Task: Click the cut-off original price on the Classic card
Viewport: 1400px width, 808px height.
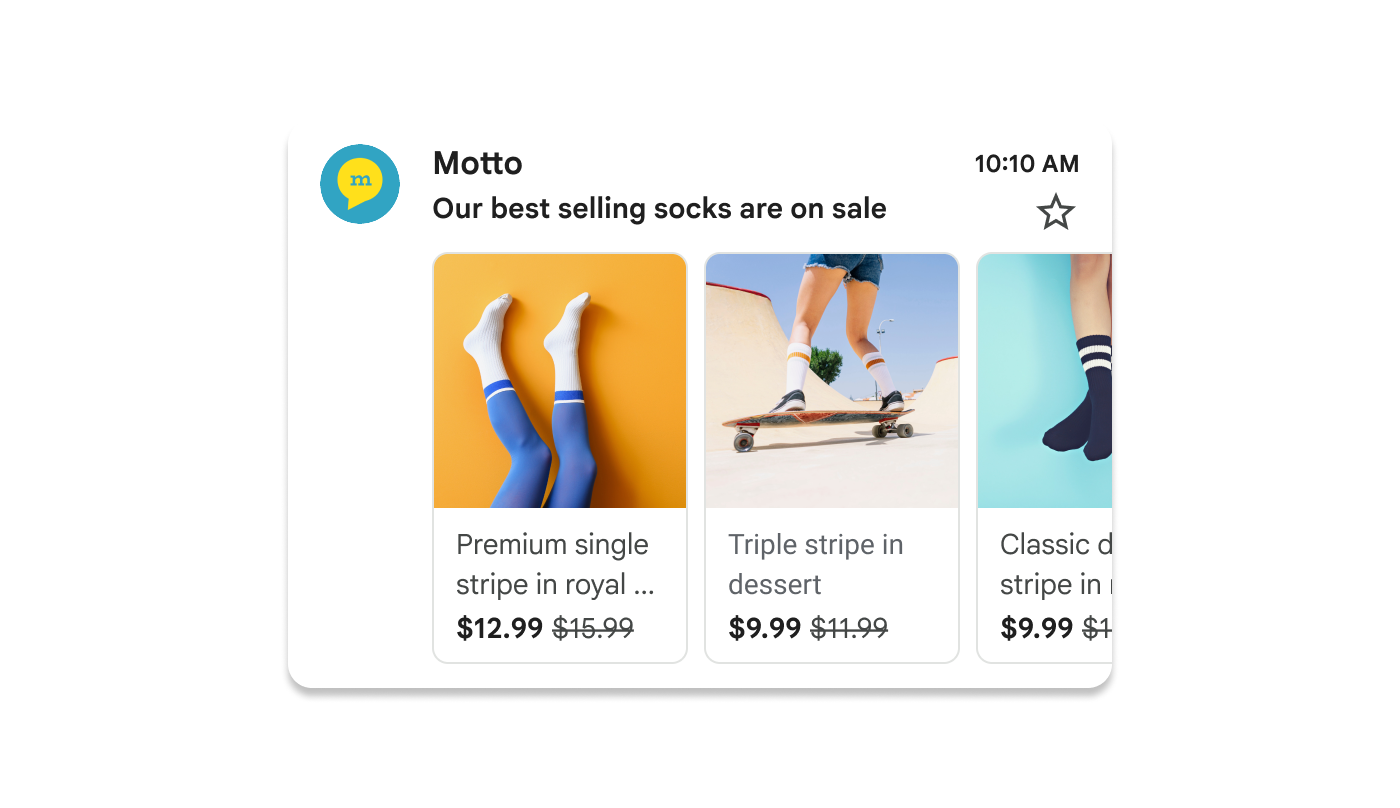Action: click(1098, 628)
